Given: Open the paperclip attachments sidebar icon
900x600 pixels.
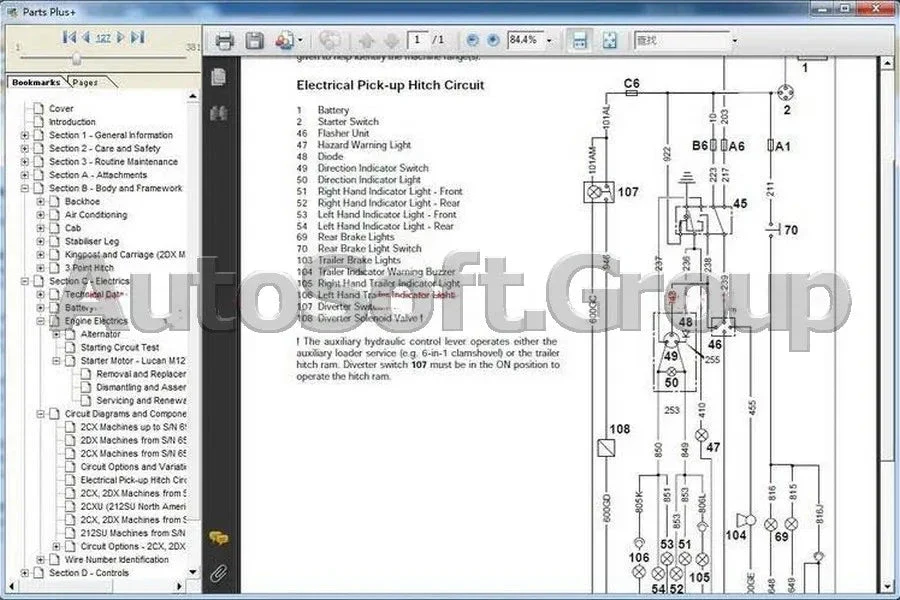Looking at the screenshot, I should pos(219,573).
